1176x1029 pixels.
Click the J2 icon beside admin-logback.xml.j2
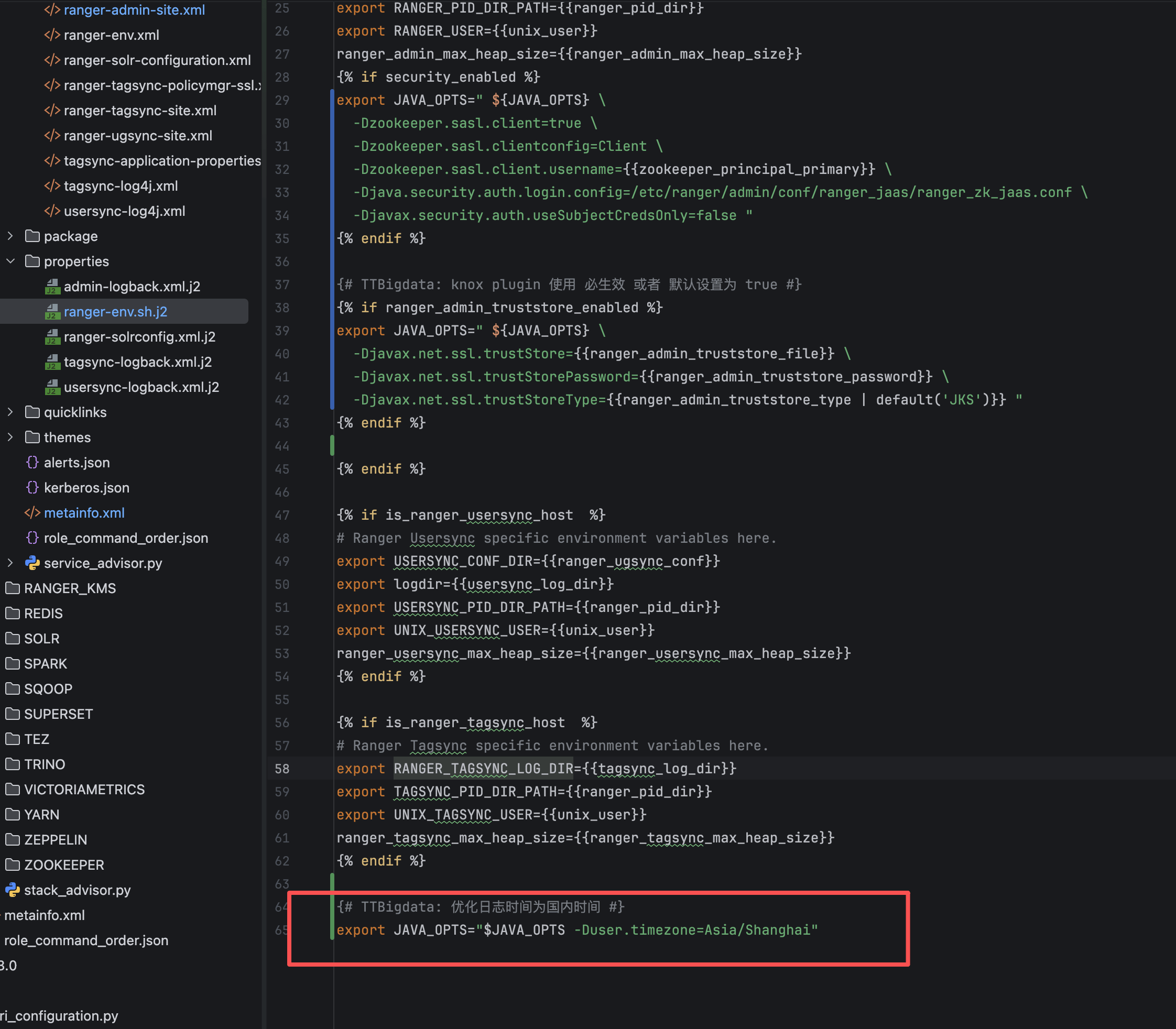tap(52, 286)
